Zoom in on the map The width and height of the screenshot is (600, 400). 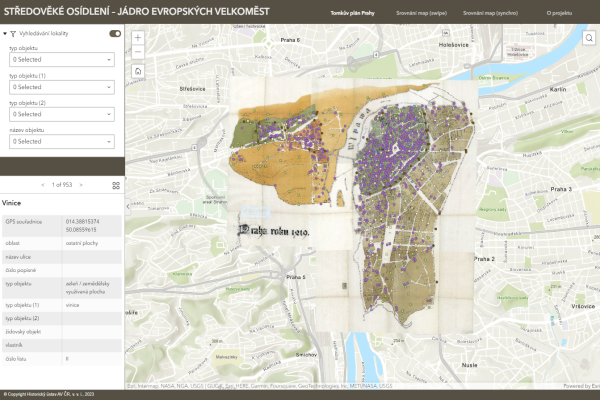point(138,38)
